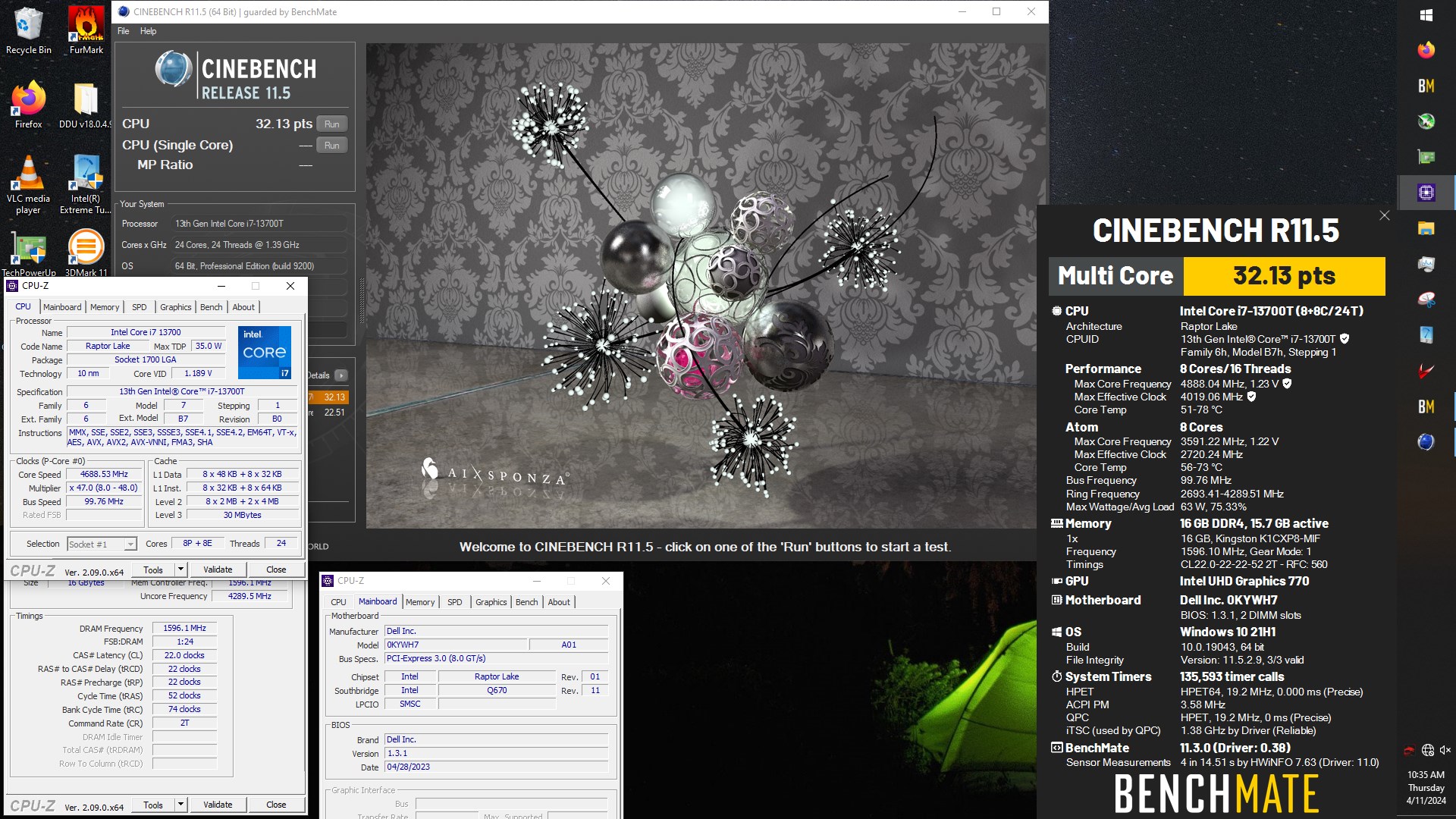Viewport: 1456px width, 819px height.
Task: Switch to Memory tab in top CPU-Z
Action: pos(105,307)
